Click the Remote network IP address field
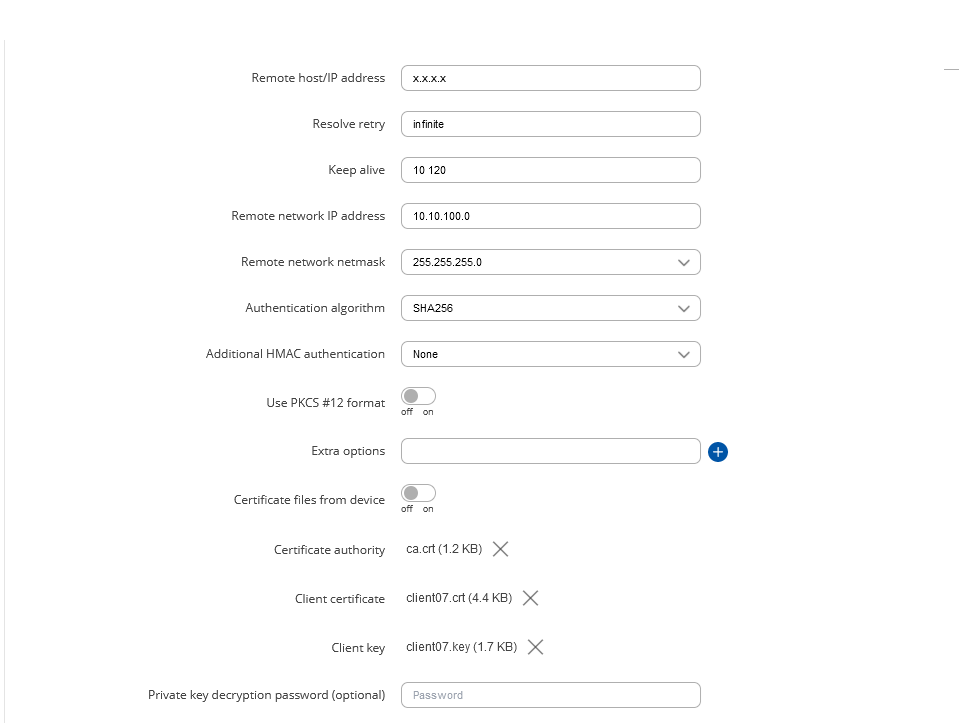Viewport: 959px width, 724px height. pos(550,216)
